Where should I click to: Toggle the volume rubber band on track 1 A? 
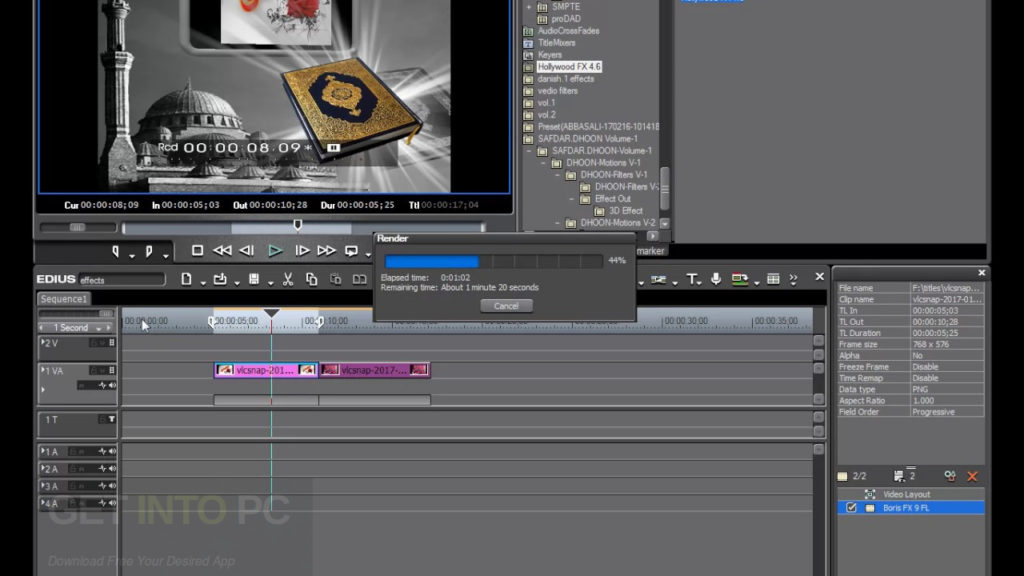click(x=102, y=451)
